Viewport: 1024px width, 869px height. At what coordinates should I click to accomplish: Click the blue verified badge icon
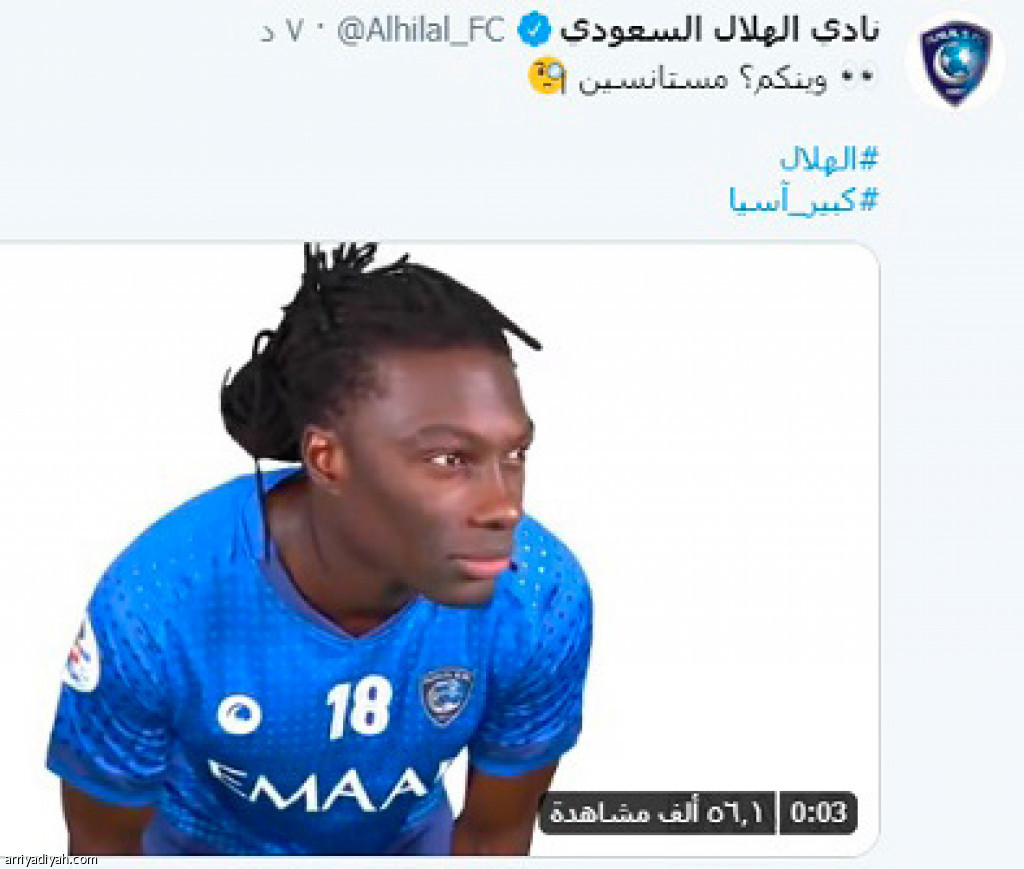pyautogui.click(x=533, y=31)
